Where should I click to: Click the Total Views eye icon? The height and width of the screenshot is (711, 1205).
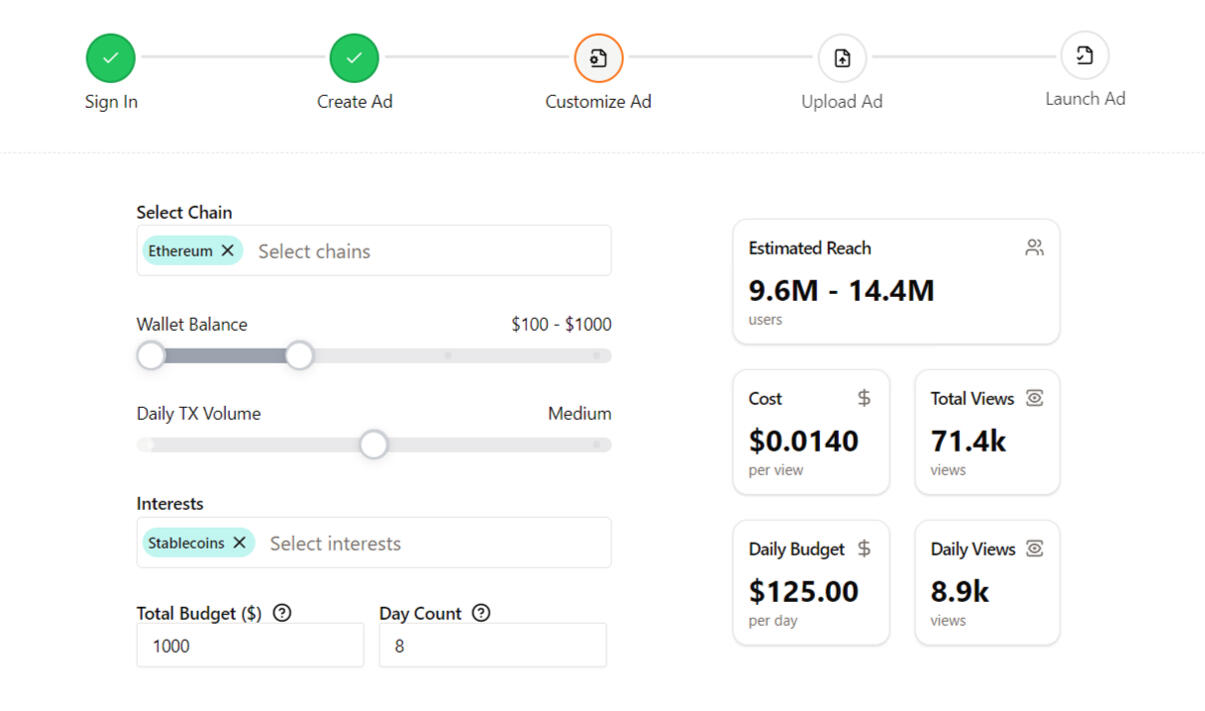coord(1034,398)
